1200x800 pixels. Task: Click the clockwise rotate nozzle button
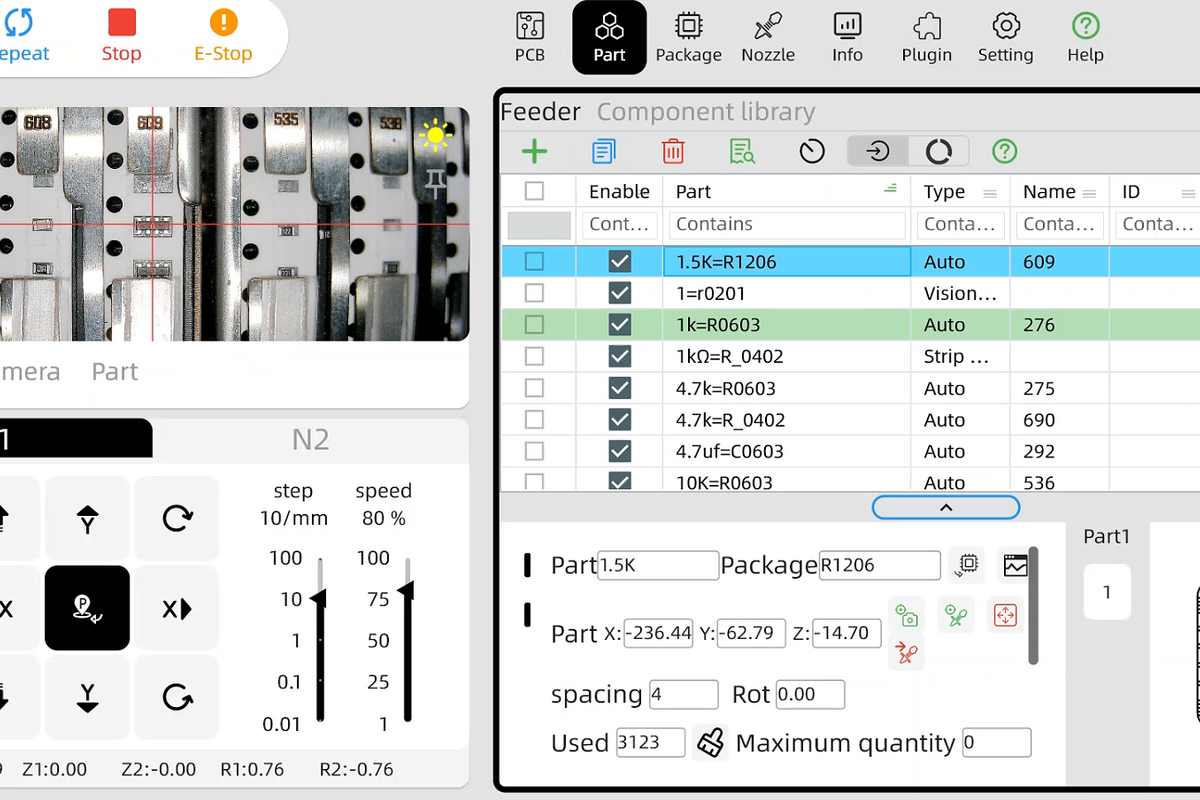click(177, 518)
